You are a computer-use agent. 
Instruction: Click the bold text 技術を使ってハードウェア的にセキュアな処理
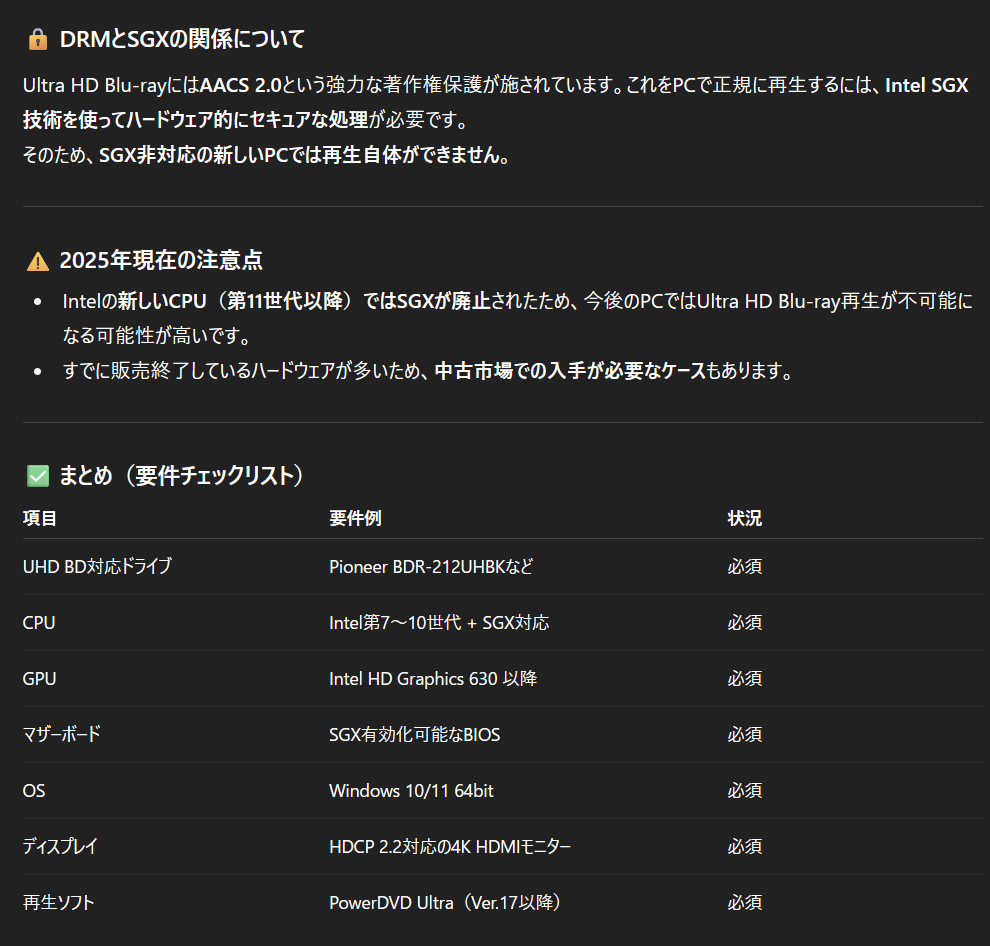click(x=196, y=119)
